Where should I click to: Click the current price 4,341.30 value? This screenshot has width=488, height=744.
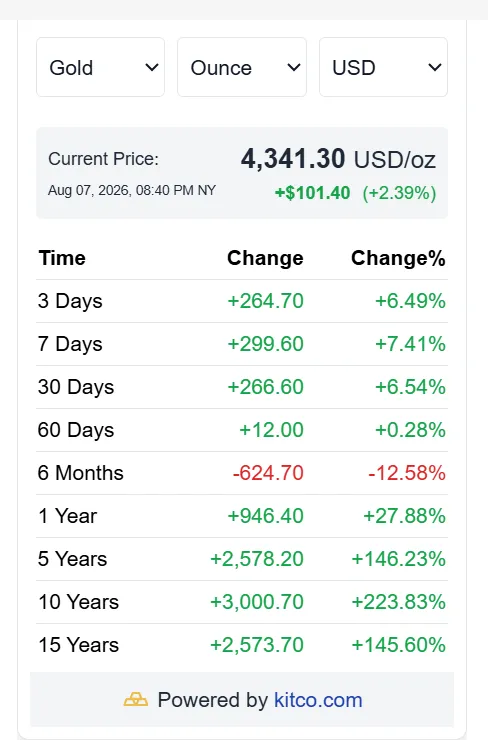(x=293, y=158)
